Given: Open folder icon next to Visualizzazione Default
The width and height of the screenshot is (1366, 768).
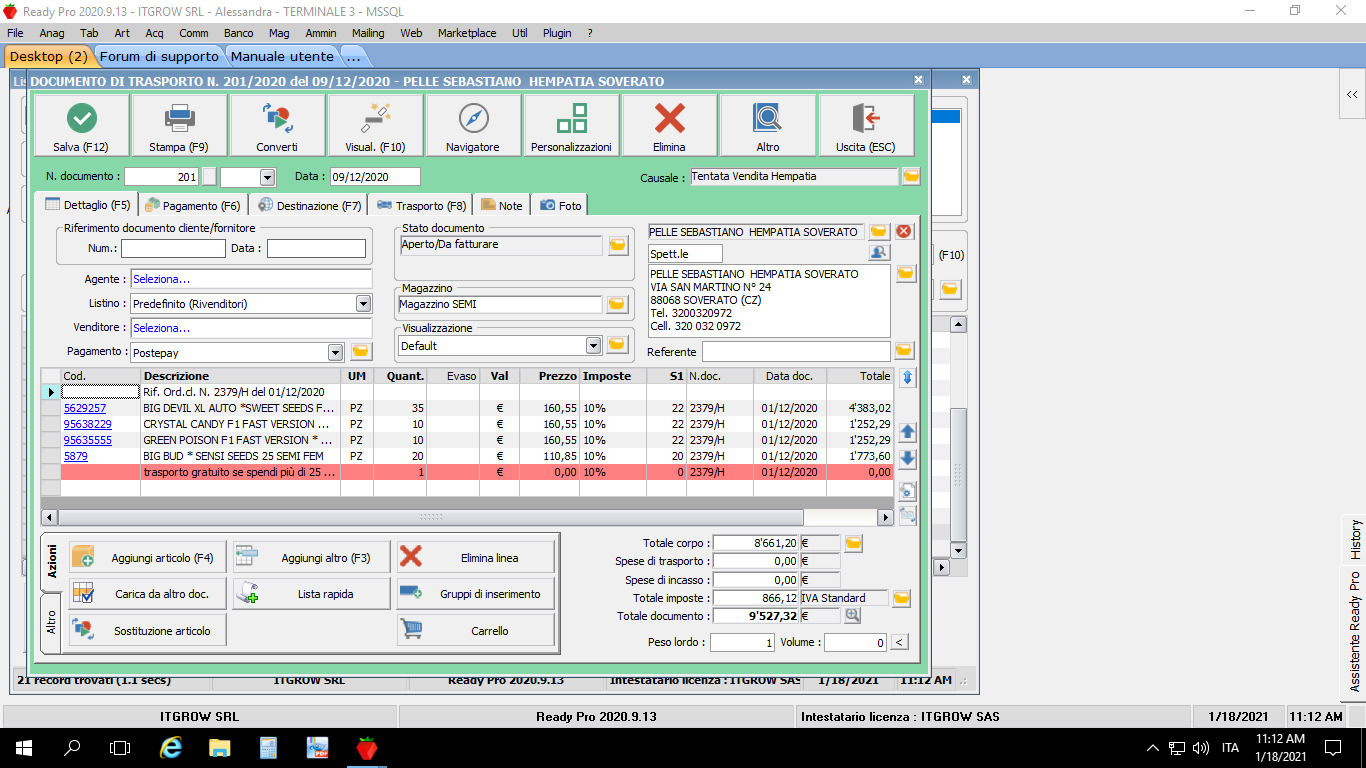Looking at the screenshot, I should tap(618, 345).
